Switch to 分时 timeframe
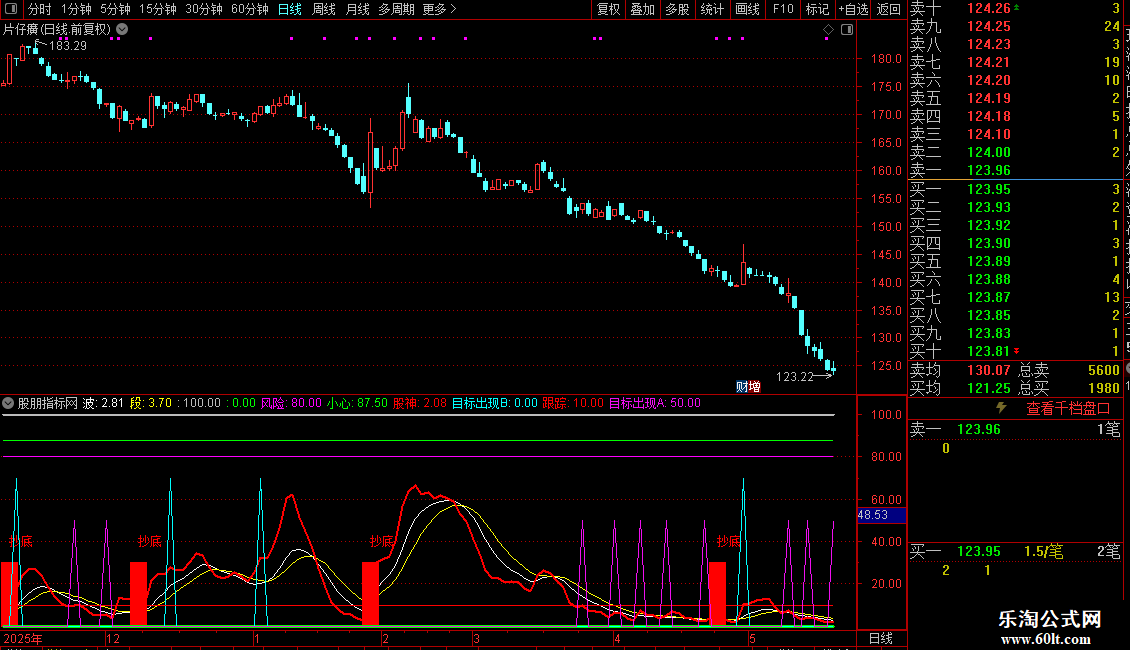1130x650 pixels. point(40,9)
